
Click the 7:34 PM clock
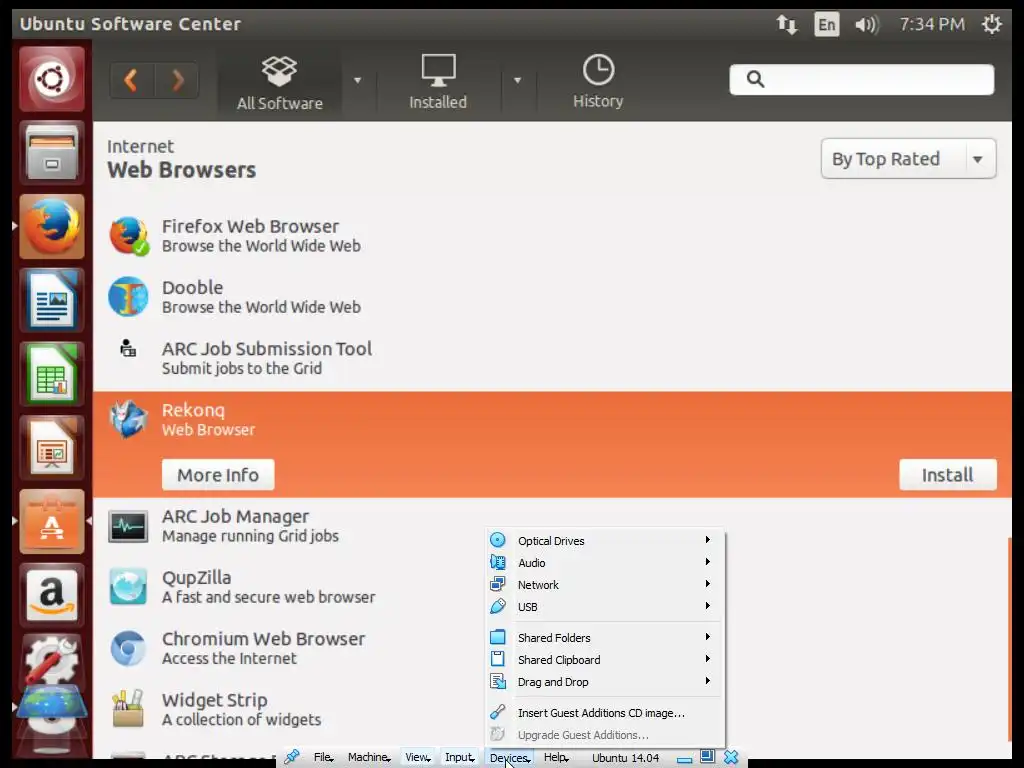(x=932, y=25)
